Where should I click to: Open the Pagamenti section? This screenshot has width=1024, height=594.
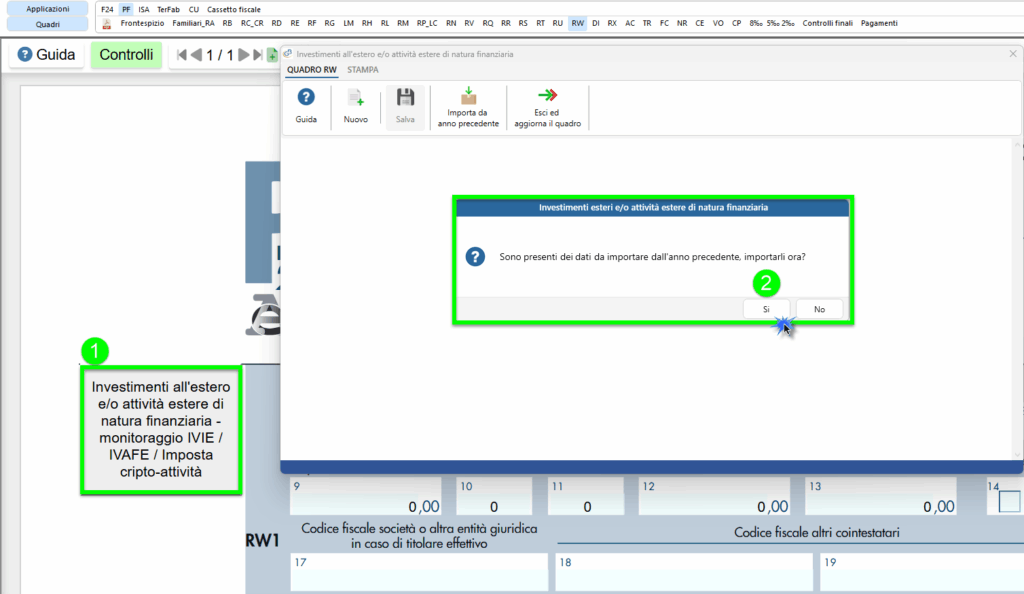point(879,23)
